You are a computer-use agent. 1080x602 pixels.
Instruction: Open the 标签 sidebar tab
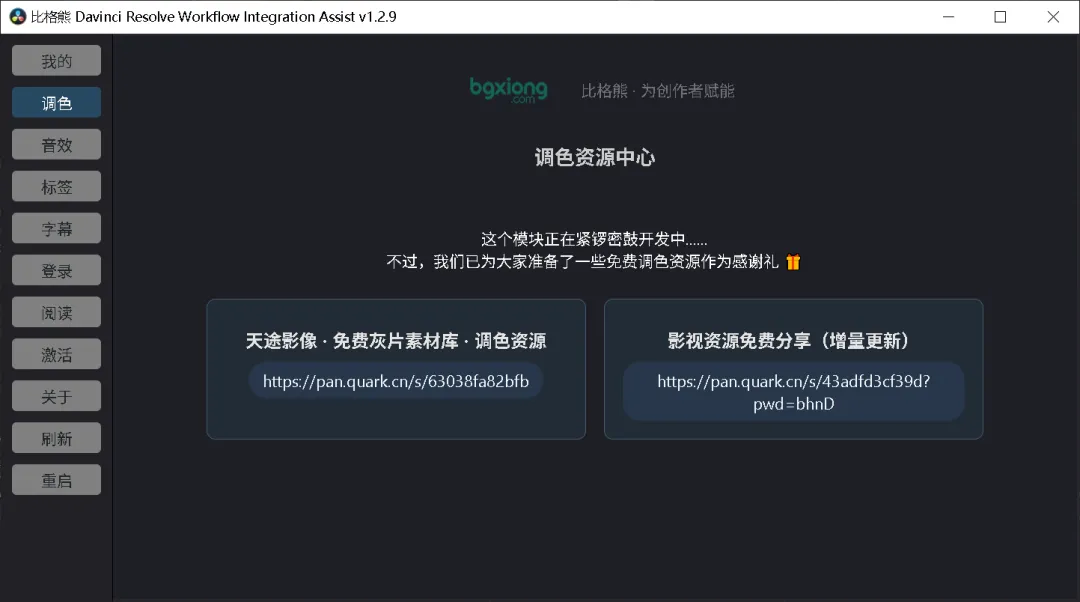(x=56, y=187)
